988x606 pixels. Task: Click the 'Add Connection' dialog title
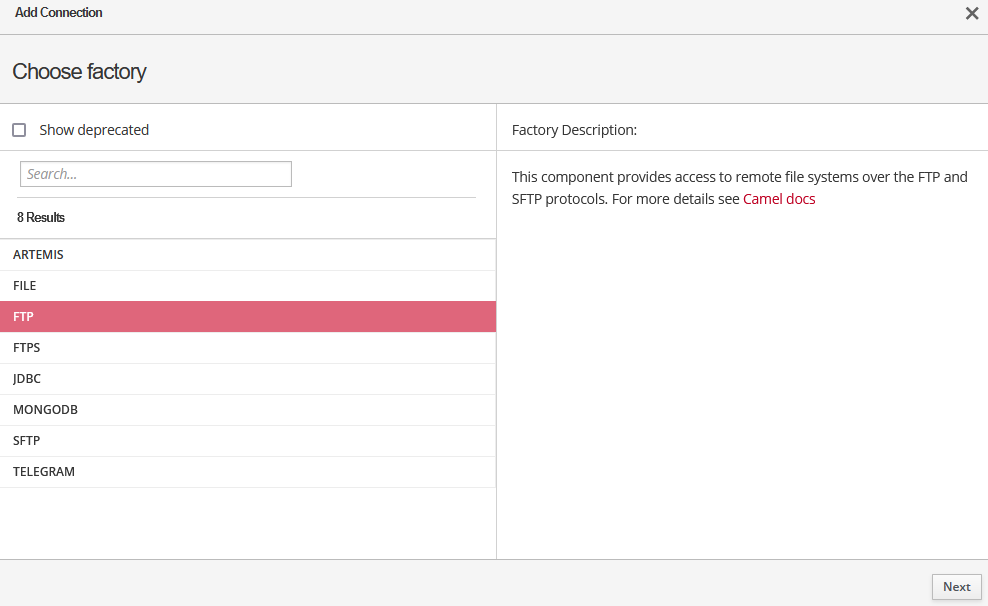pos(59,13)
